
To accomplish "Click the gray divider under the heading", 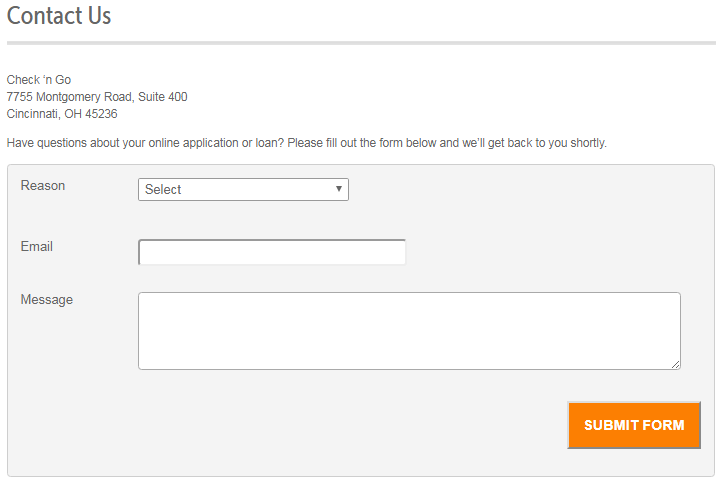I will [361, 43].
